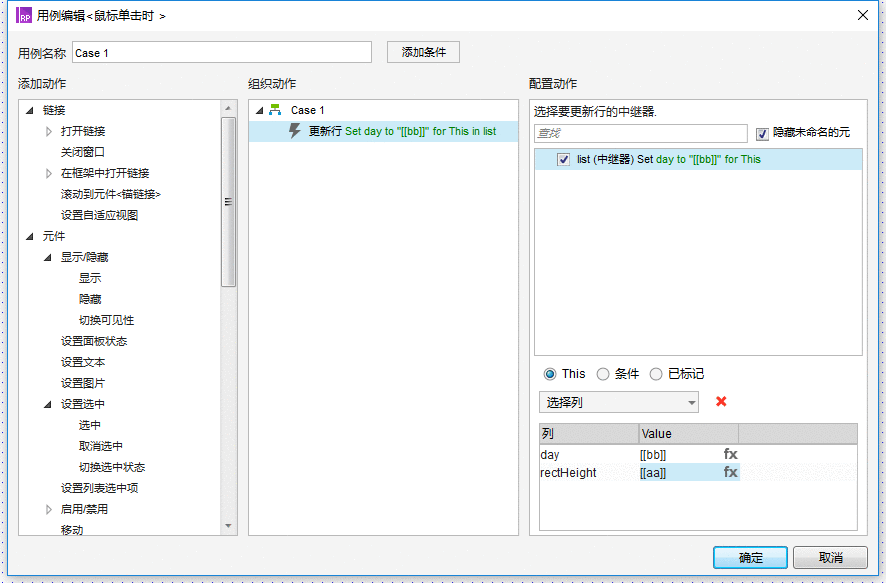Collapse the 元件 category
The width and height of the screenshot is (886, 583).
[x=30, y=236]
